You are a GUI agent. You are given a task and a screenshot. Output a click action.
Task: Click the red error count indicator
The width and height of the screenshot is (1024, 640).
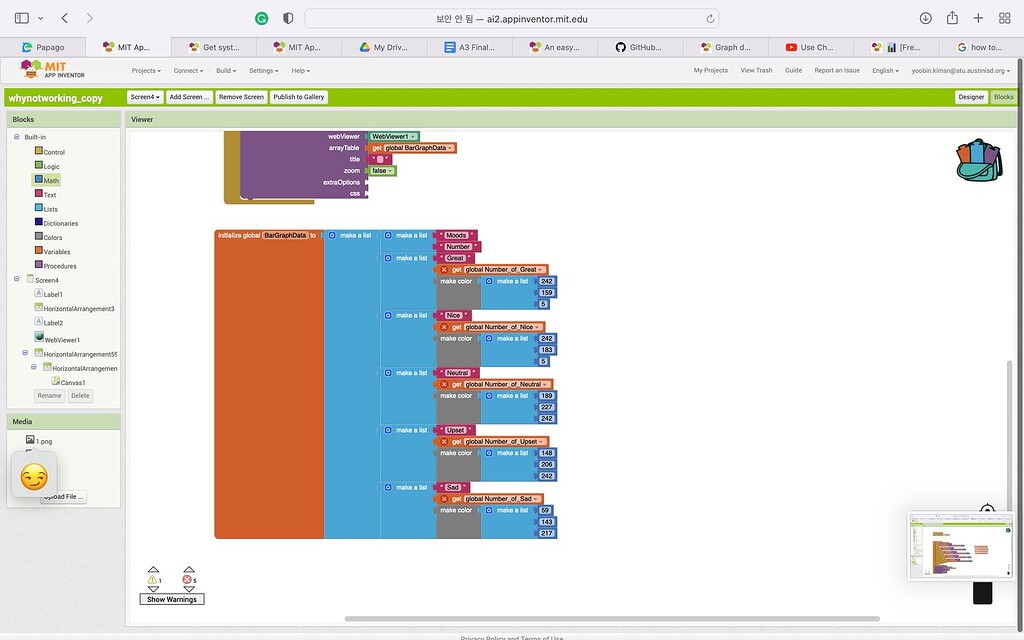(187, 578)
